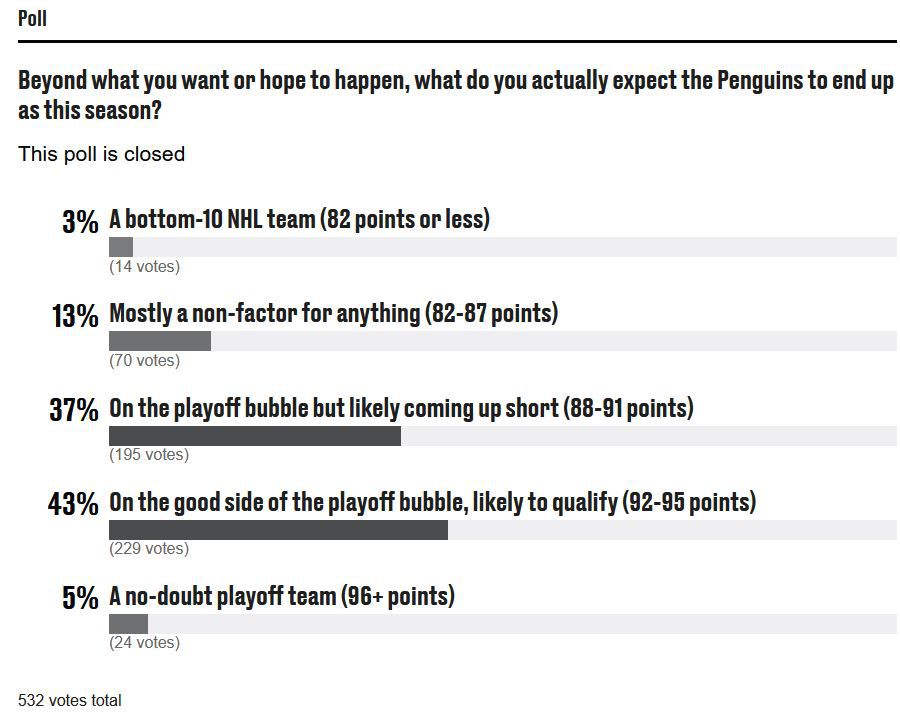Select 'Mostly a non-factor for anything' option
This screenshot has height=717, width=900.
coord(333,313)
